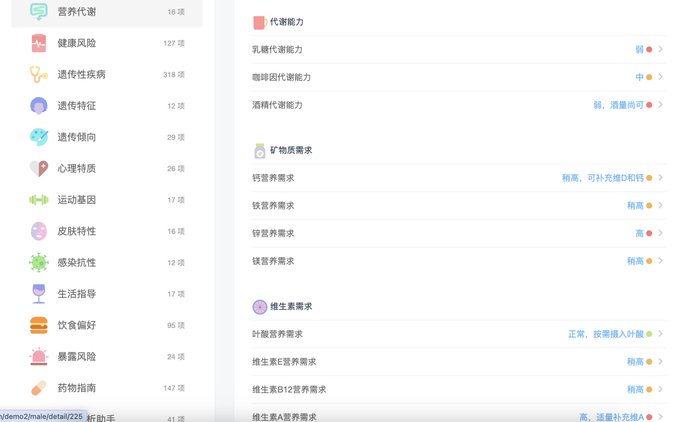Click the 弱，酒量尚可 result text

pyautogui.click(x=618, y=105)
